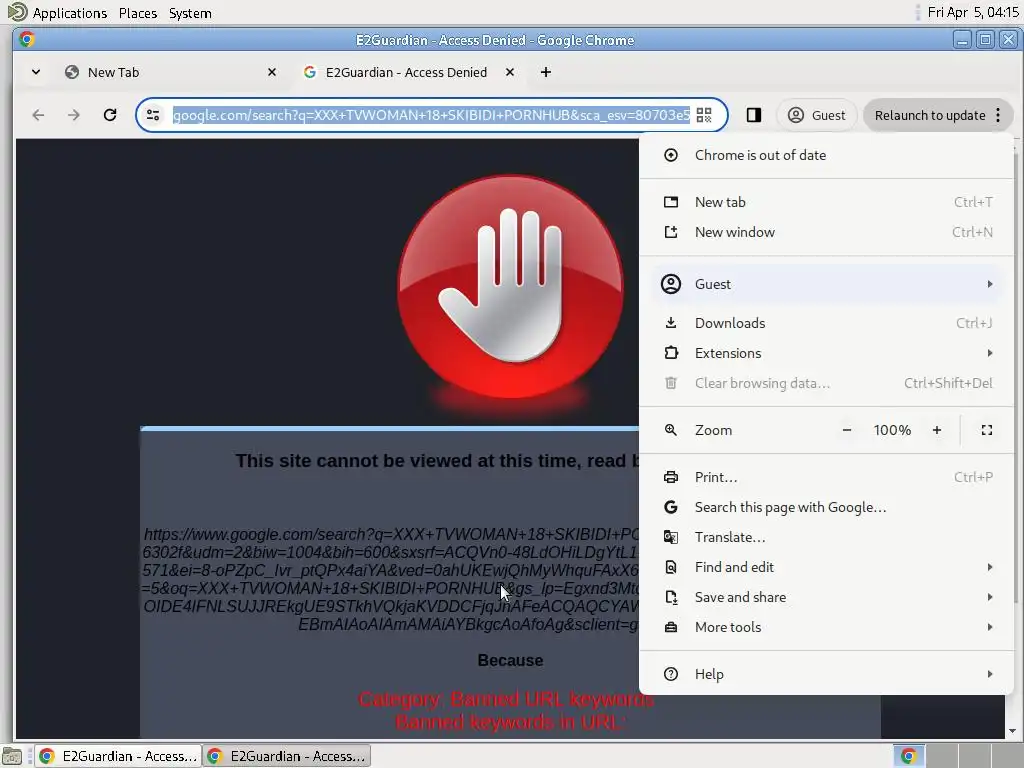Close the E2Guardian Access Denied tab
The image size is (1024, 768).
tap(509, 72)
